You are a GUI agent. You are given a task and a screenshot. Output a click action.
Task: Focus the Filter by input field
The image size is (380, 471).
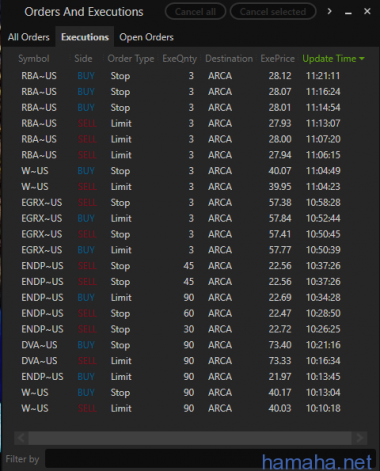210,459
